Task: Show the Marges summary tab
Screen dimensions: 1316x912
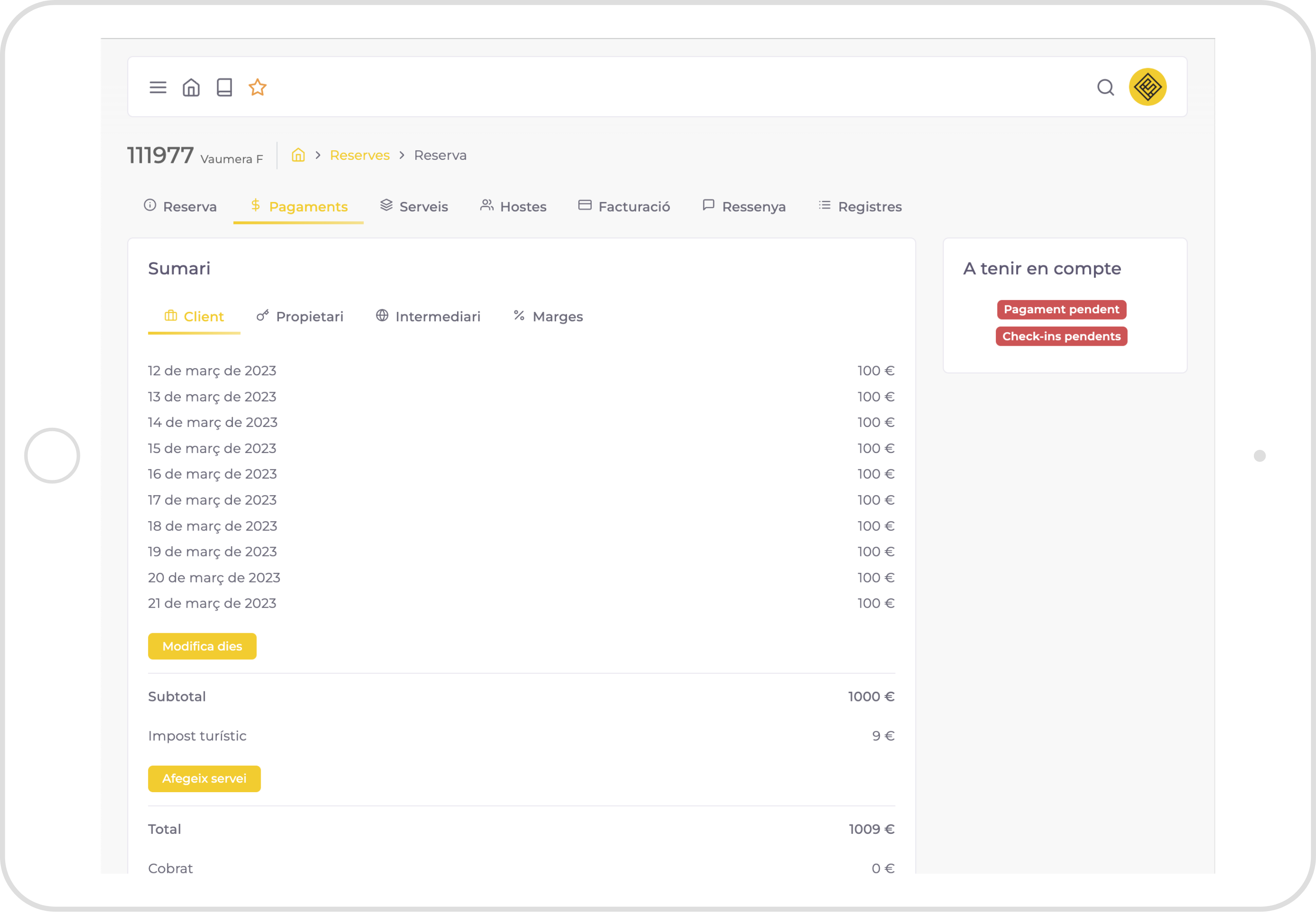Action: 548,317
